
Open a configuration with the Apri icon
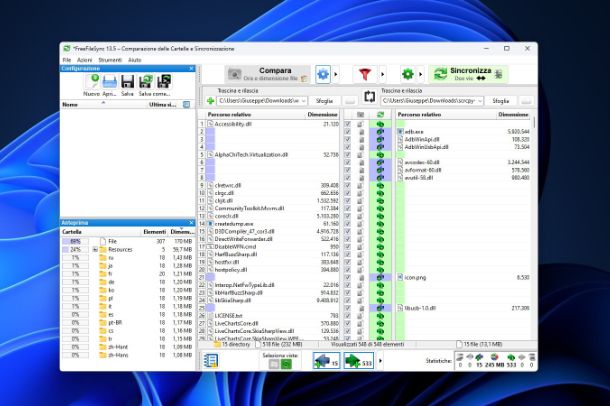(x=110, y=82)
